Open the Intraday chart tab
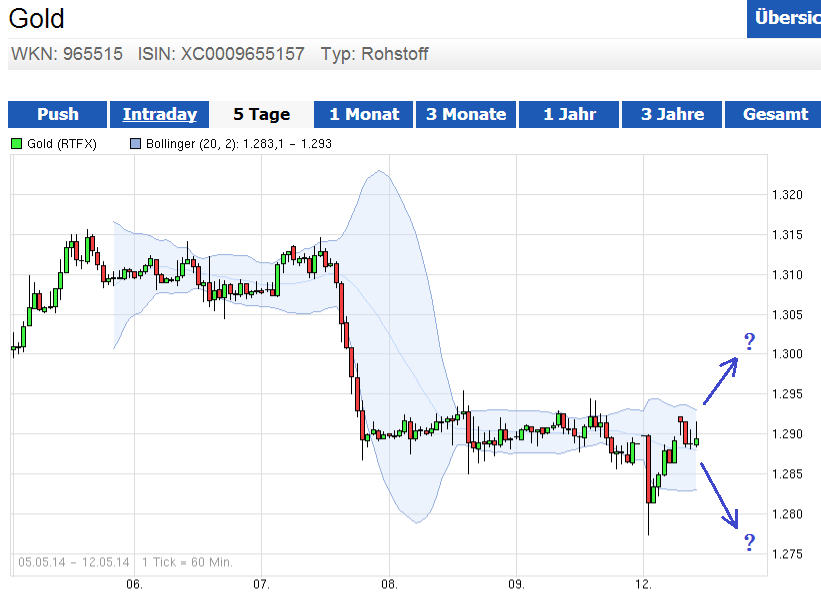The image size is (821, 594). (x=160, y=114)
